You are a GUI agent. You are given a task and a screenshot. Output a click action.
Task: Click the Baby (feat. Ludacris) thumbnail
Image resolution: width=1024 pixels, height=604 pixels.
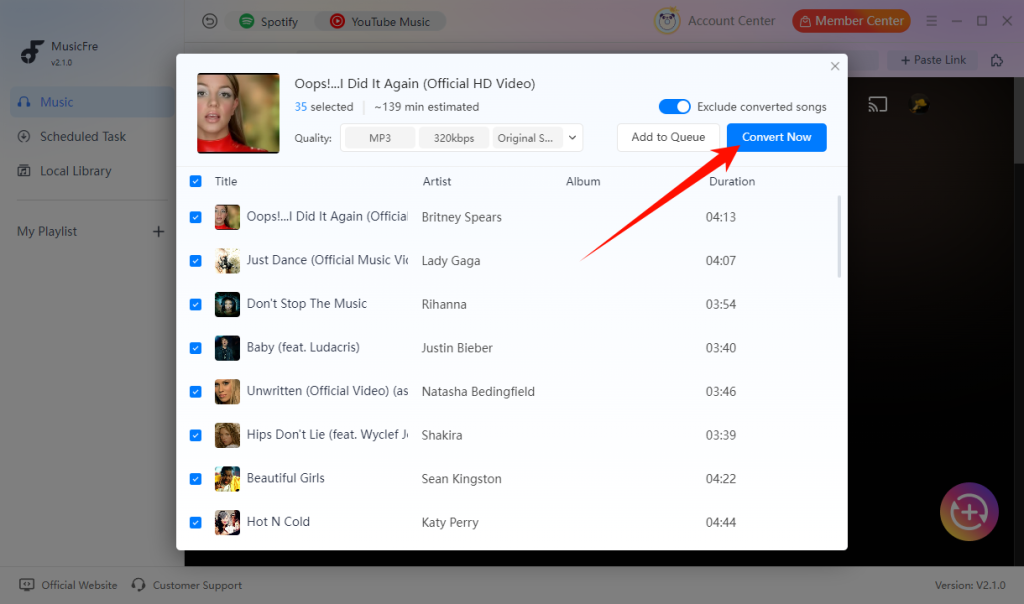pyautogui.click(x=227, y=348)
